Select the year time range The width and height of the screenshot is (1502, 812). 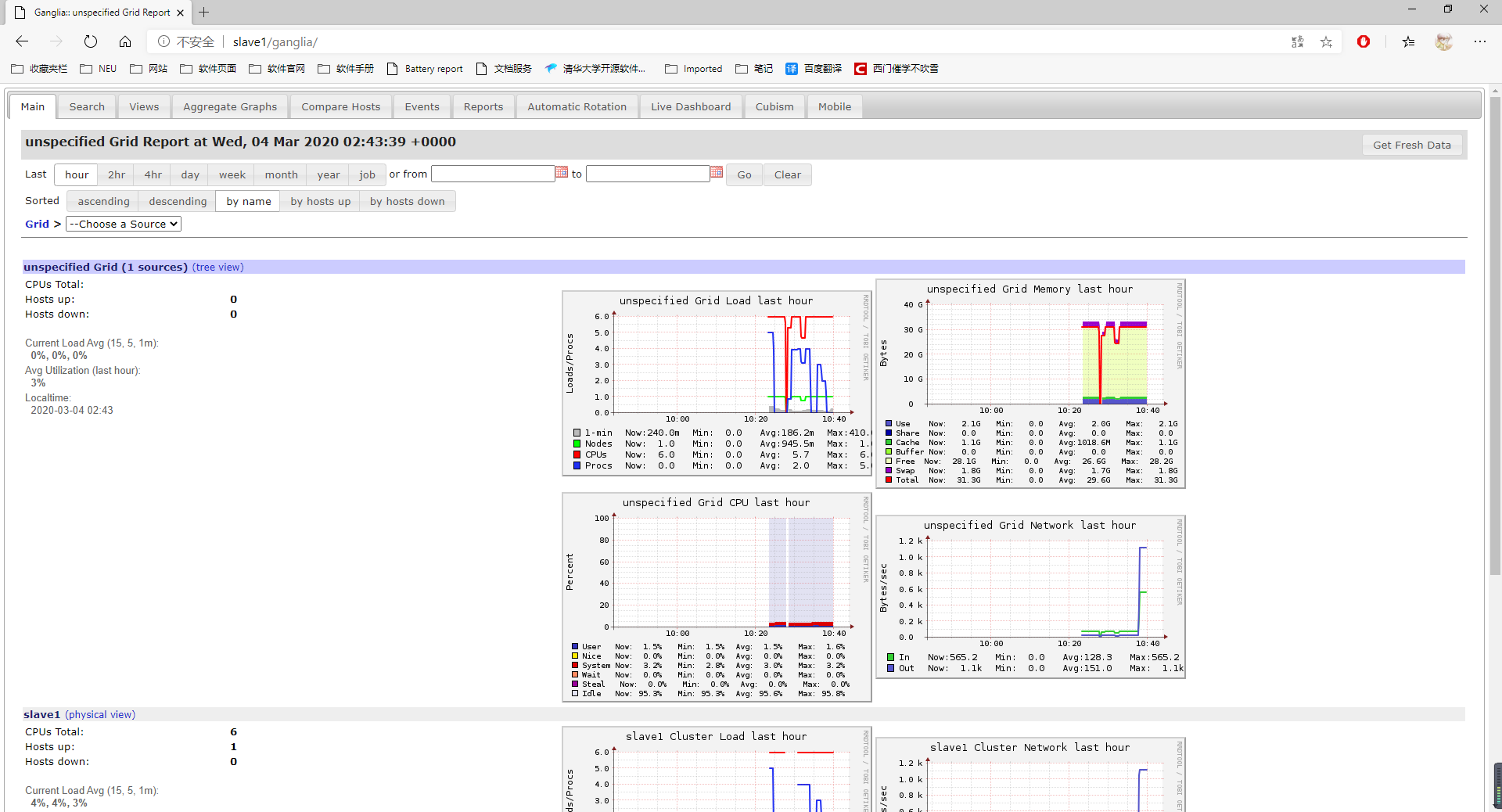pos(329,174)
